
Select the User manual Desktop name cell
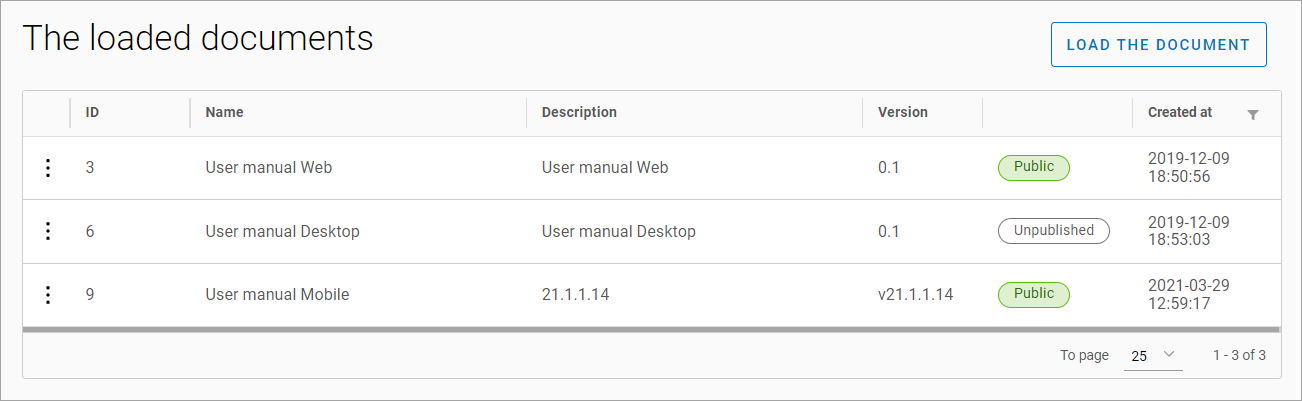click(x=282, y=232)
